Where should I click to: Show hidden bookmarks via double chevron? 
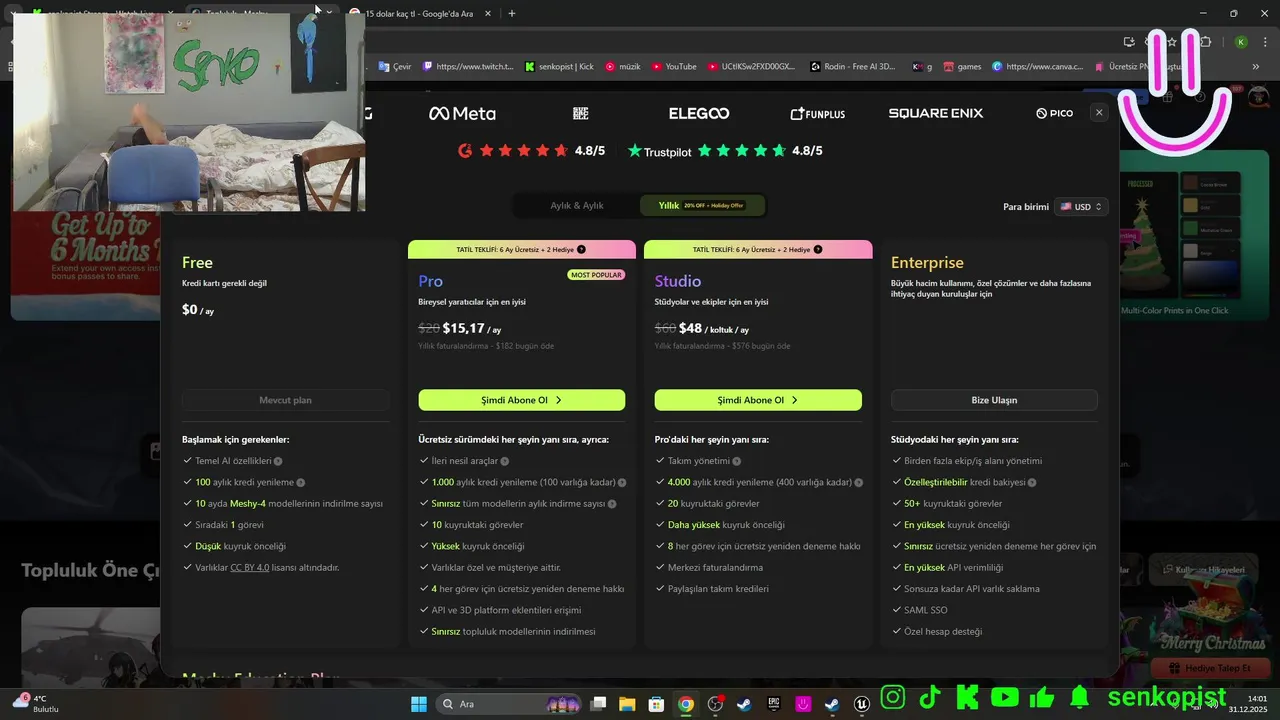point(1256,67)
